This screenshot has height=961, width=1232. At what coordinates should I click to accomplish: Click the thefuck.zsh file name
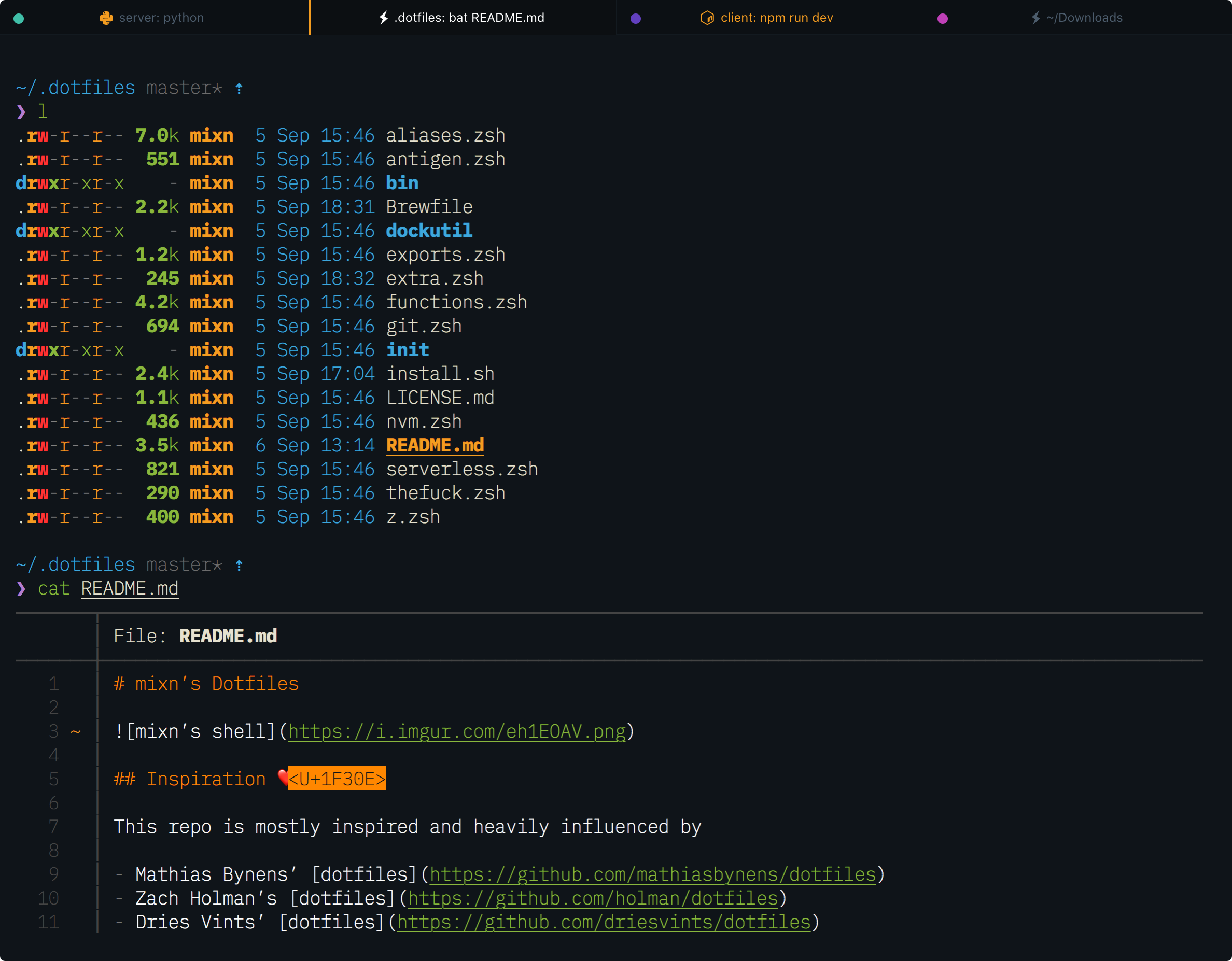point(445,493)
